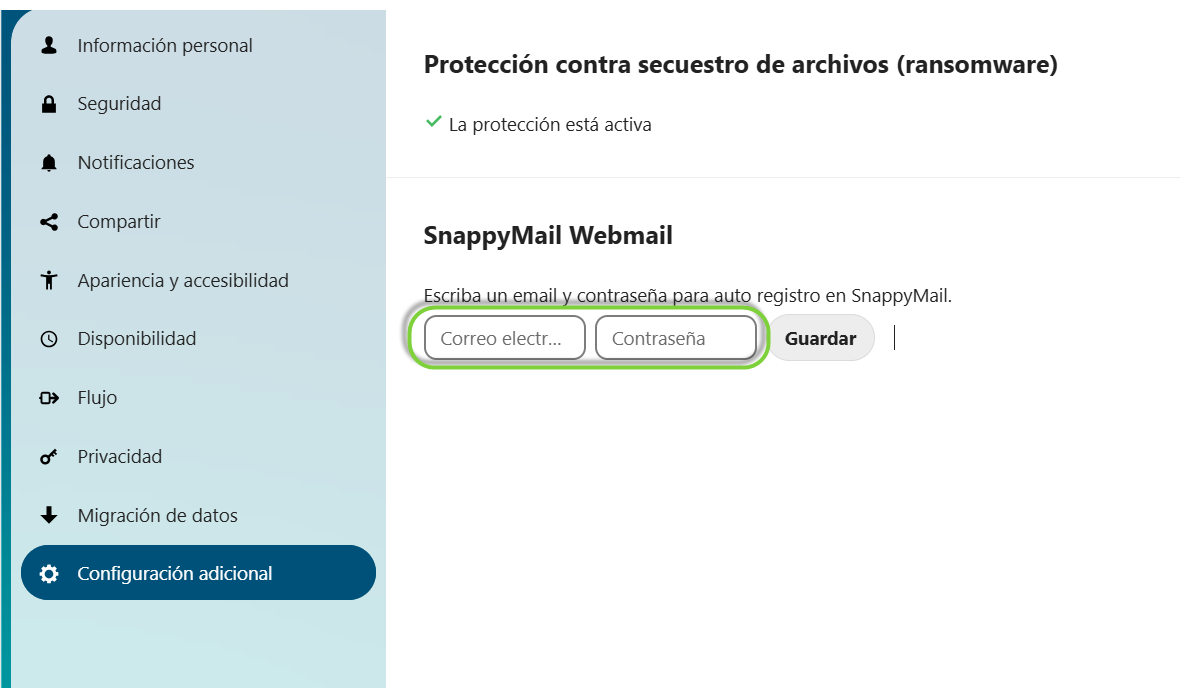
Task: Click the Flujo arrow icon
Action: (x=49, y=398)
